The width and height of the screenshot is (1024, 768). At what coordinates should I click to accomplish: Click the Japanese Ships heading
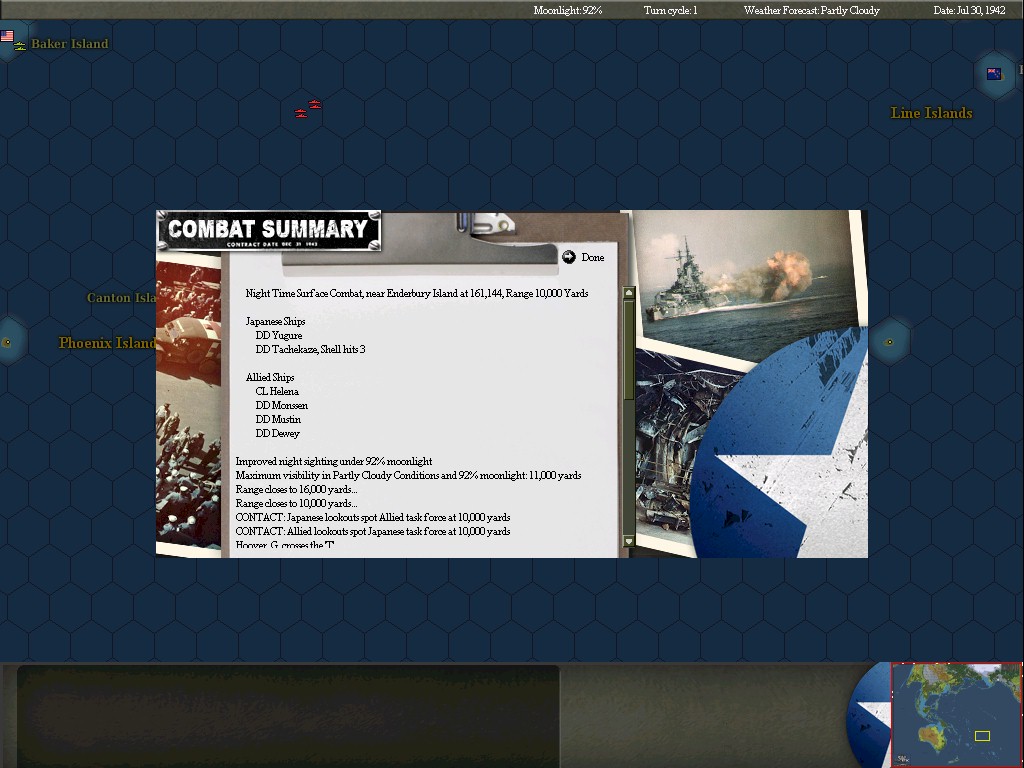276,321
